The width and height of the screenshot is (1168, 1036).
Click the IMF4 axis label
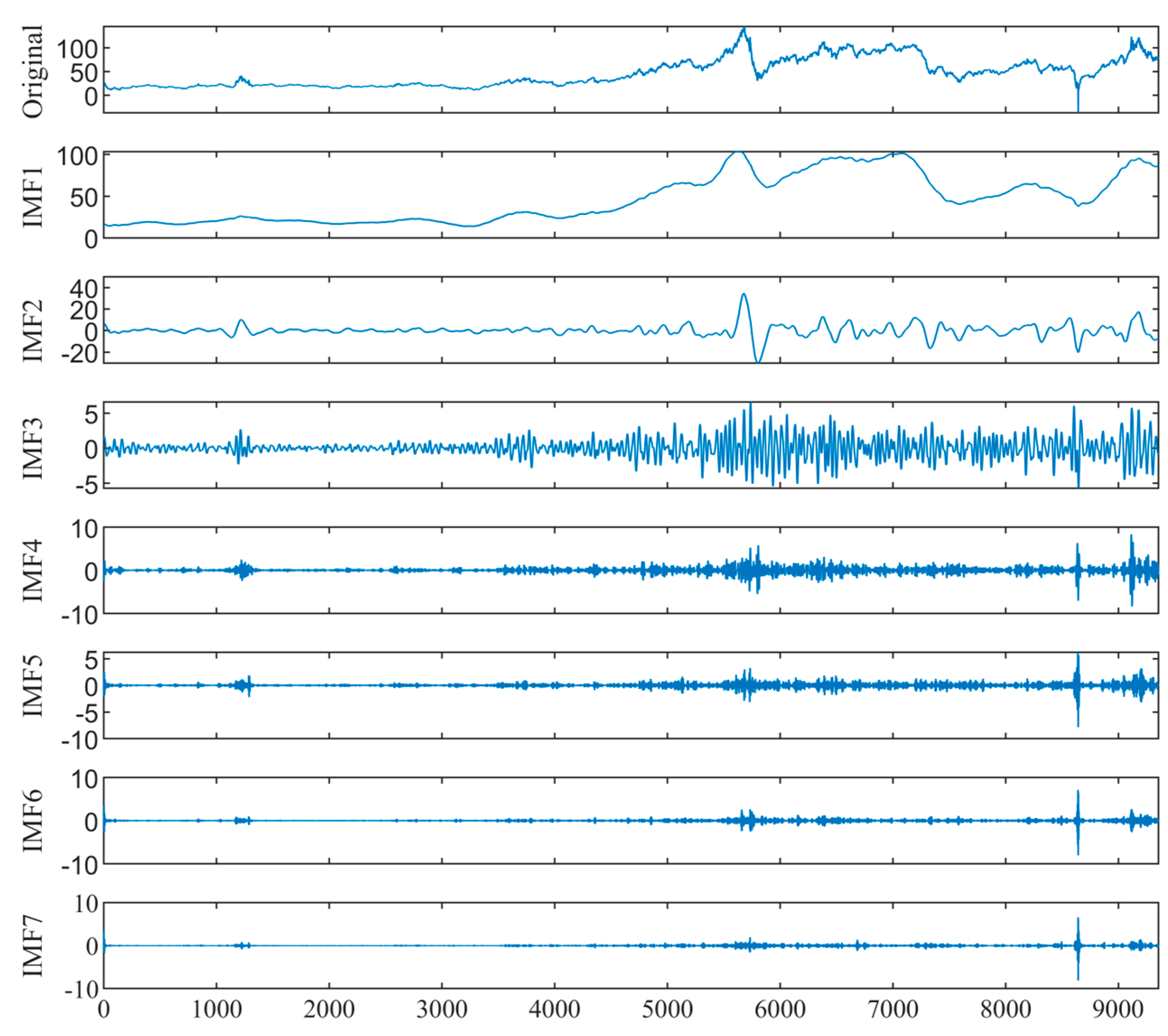pos(33,570)
